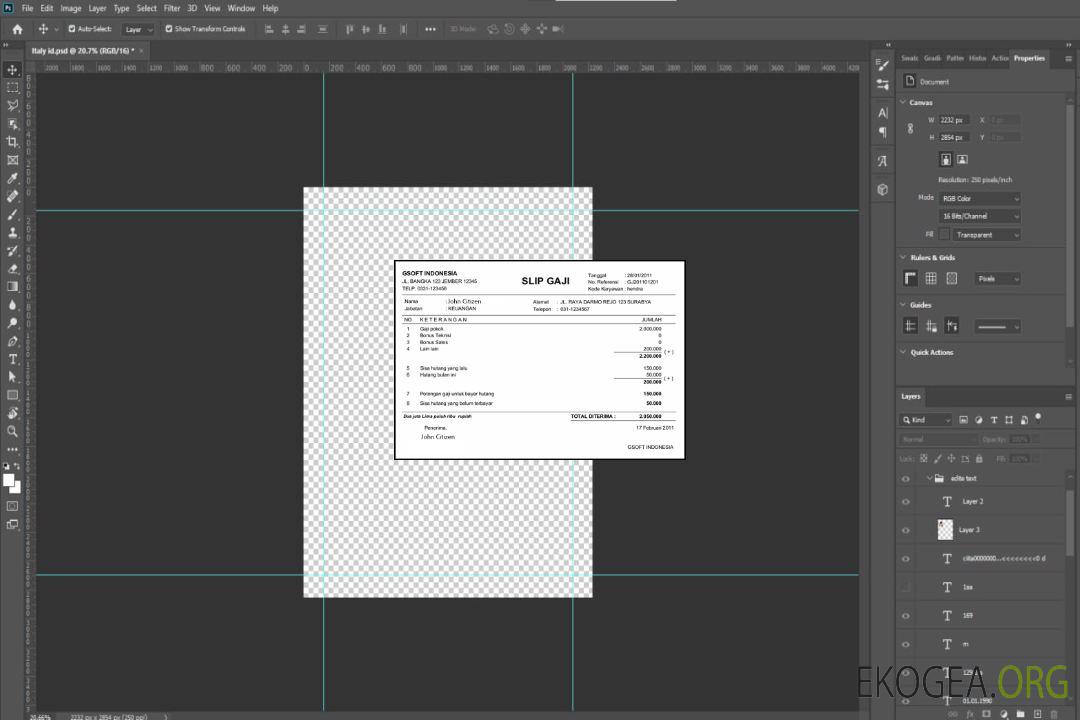Select the Lasso tool
The image size is (1080, 720).
click(x=12, y=105)
